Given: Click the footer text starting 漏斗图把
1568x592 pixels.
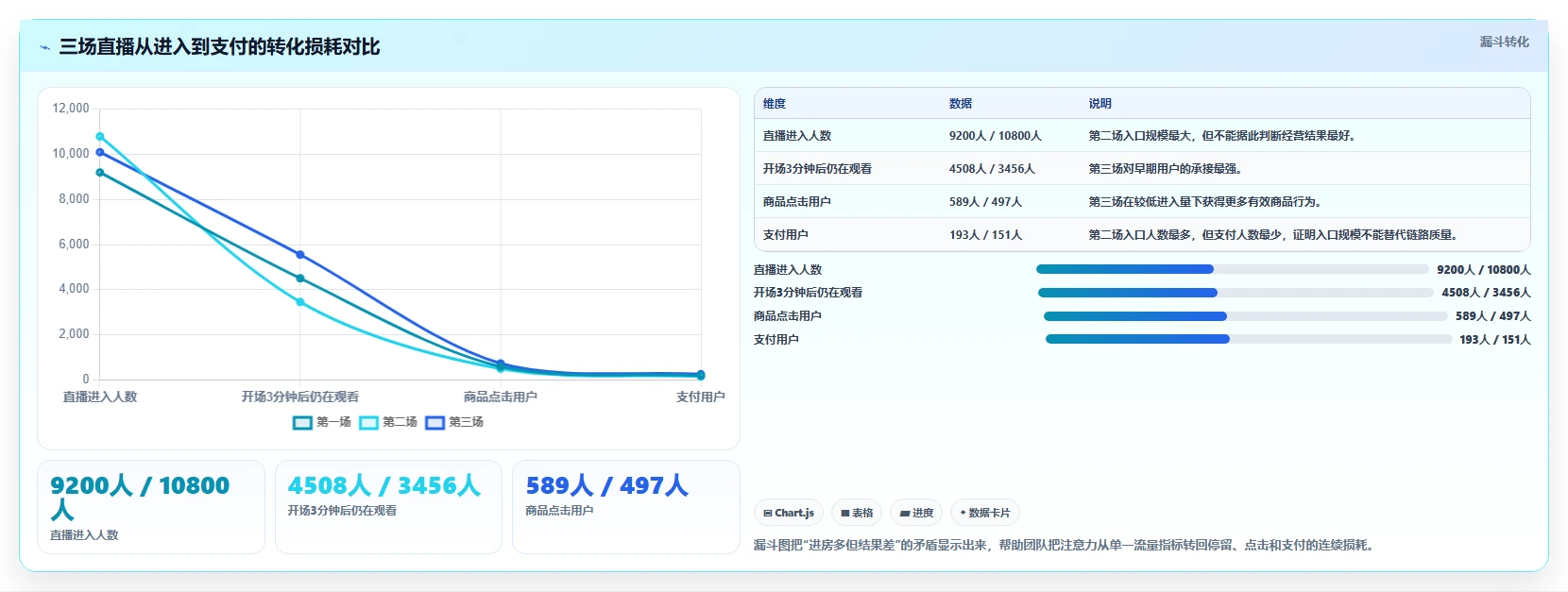Looking at the screenshot, I should [1065, 545].
